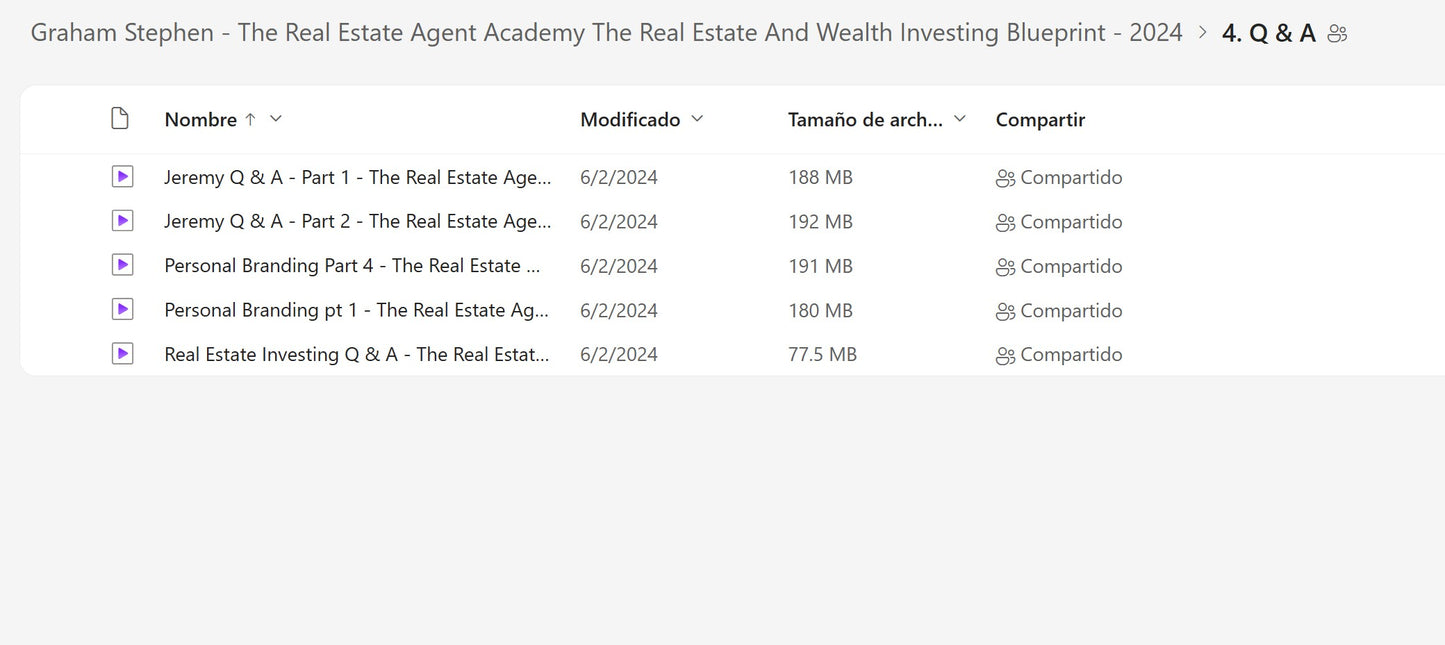Navigate to Graham Stephen parent folder breadcrumb
Viewport: 1445px width, 645px height.
tap(606, 33)
